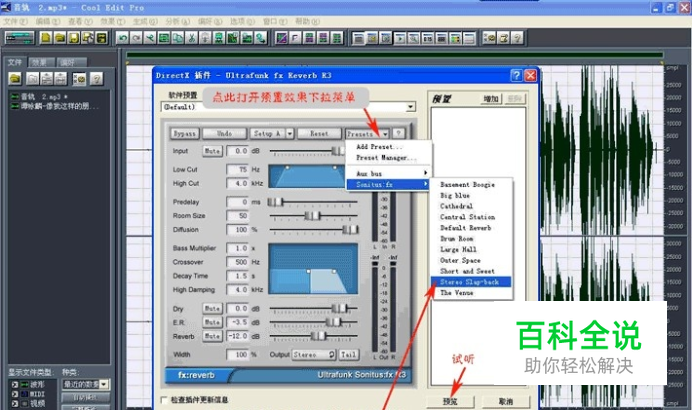Click the Add preset button
This screenshot has height=410, width=692.
click(x=491, y=99)
